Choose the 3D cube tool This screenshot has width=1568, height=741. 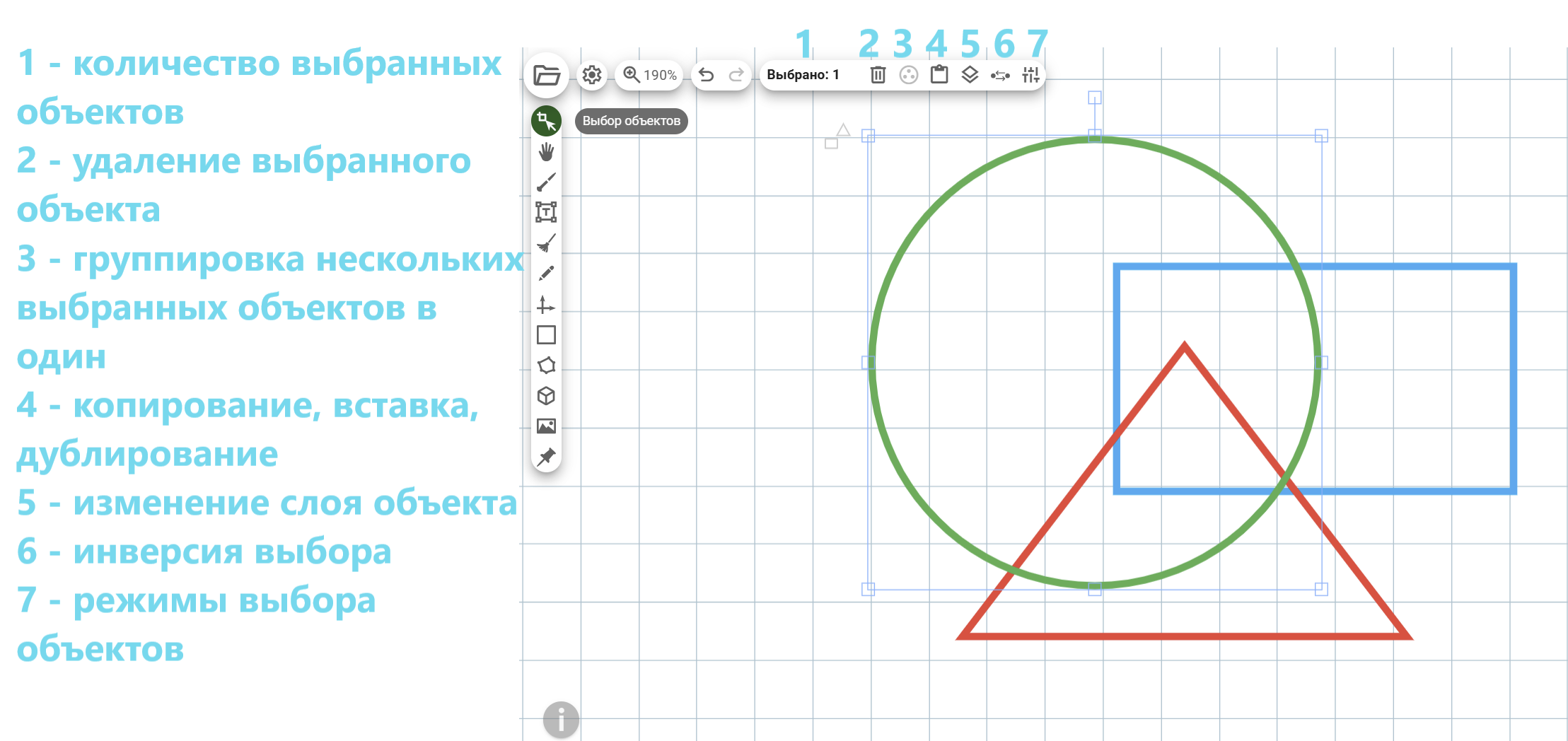click(546, 396)
